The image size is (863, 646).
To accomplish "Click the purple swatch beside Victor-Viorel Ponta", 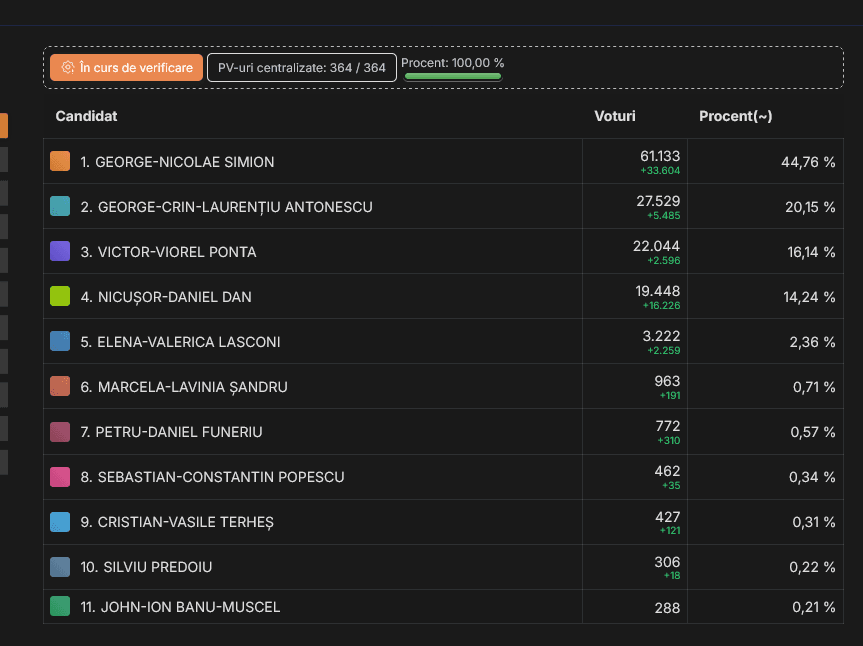I will click(60, 252).
